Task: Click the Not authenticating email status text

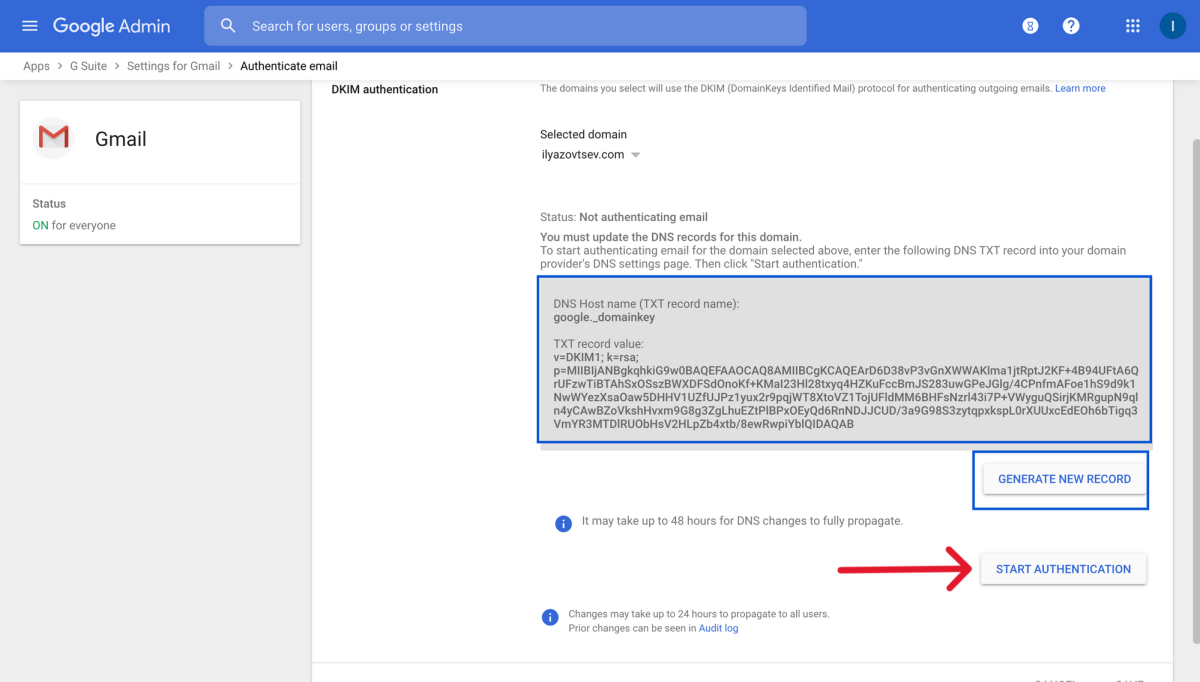Action: pyautogui.click(x=643, y=217)
